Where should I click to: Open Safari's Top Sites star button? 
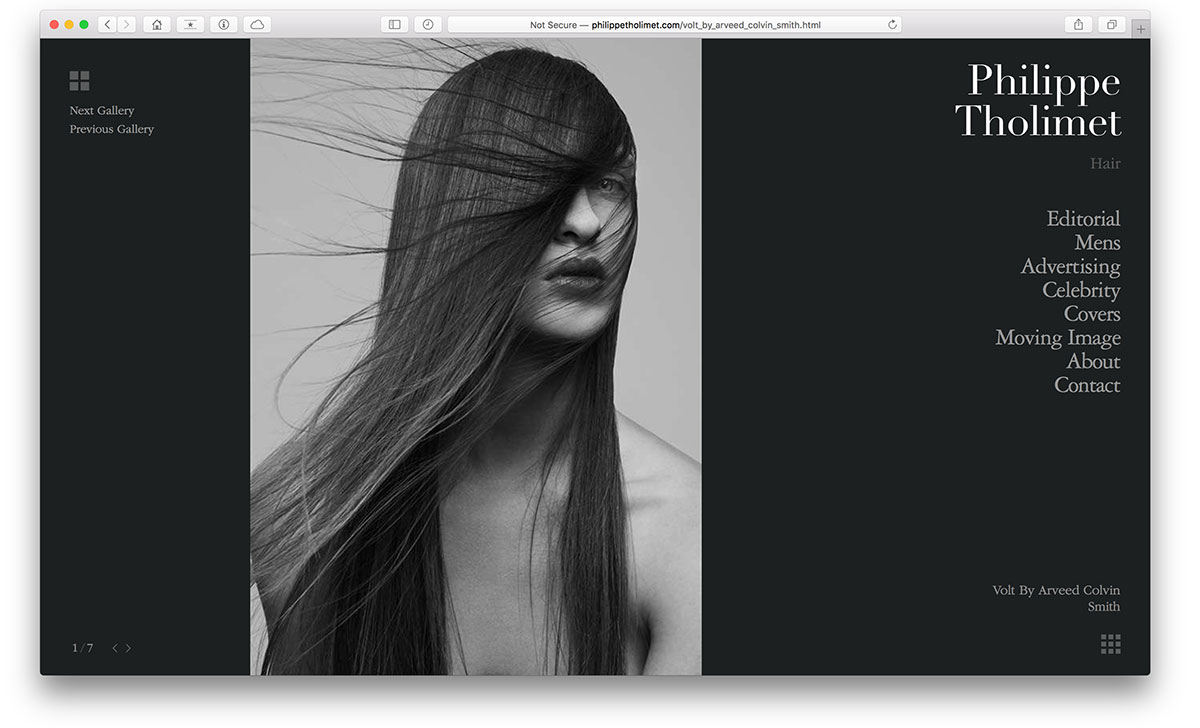coord(190,24)
